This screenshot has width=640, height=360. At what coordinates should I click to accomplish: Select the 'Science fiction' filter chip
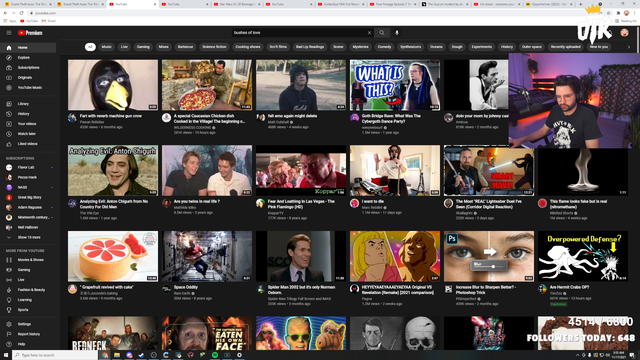(x=214, y=47)
